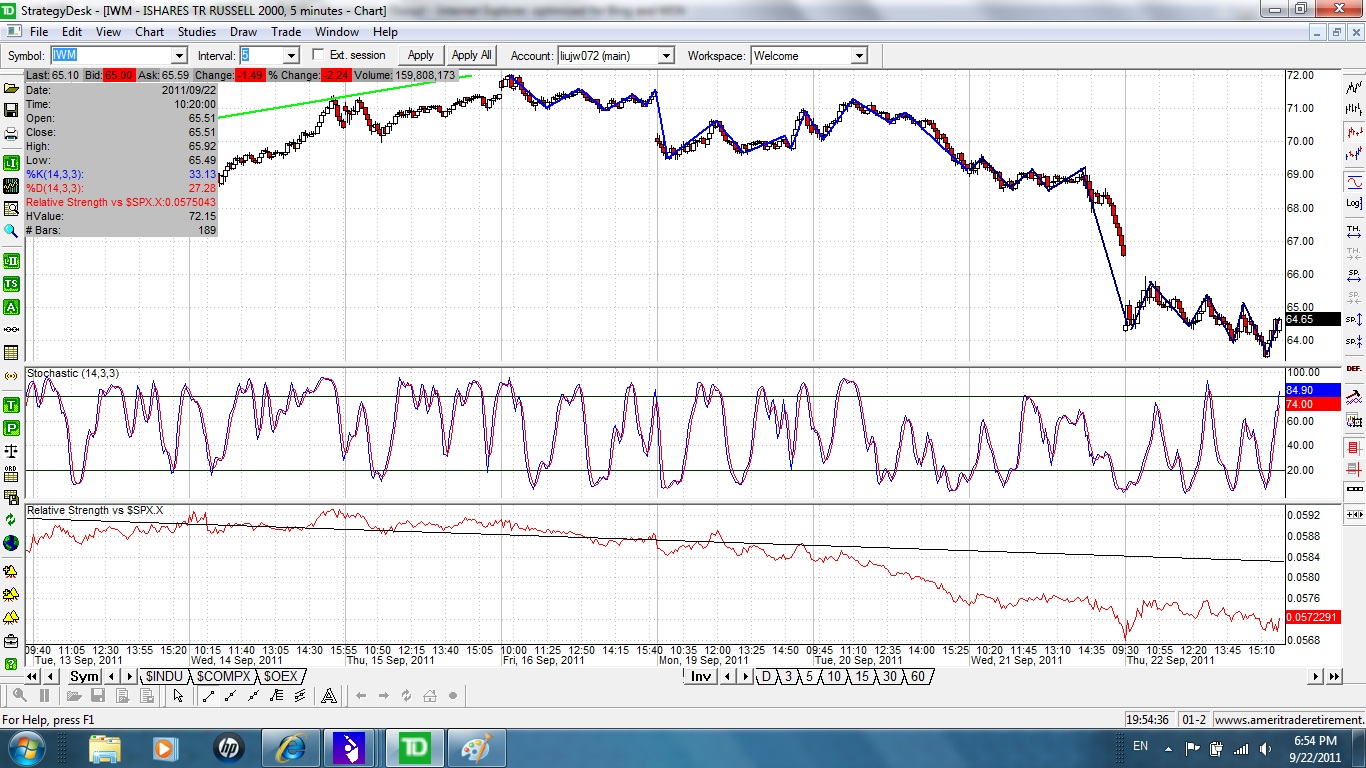Click the briefcase icon in left sidebar
This screenshot has height=768, width=1366.
11,641
